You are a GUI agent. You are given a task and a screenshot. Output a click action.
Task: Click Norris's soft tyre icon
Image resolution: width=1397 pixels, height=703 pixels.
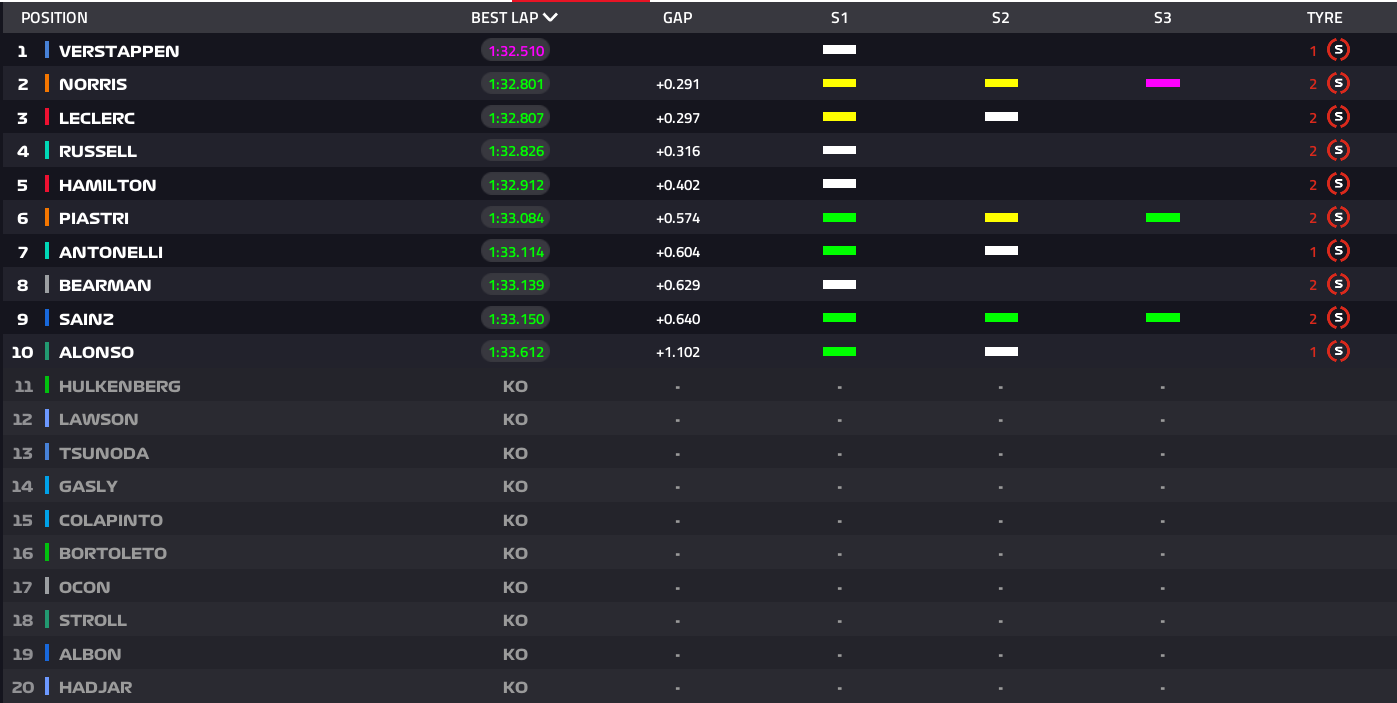click(x=1338, y=84)
